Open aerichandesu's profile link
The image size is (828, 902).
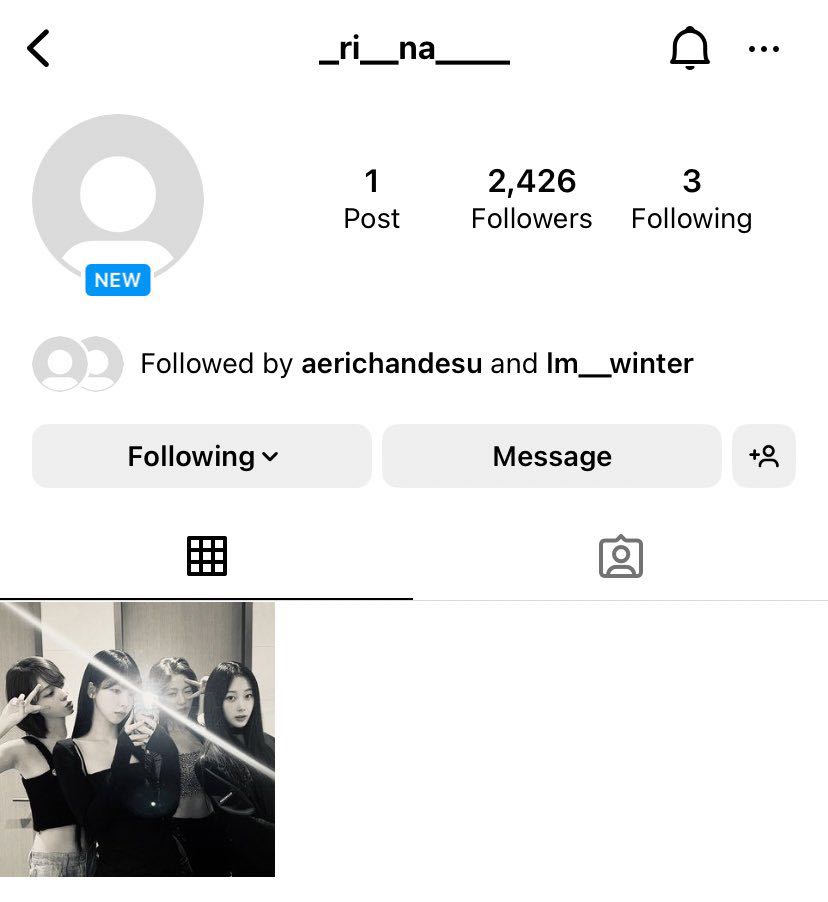click(x=392, y=364)
